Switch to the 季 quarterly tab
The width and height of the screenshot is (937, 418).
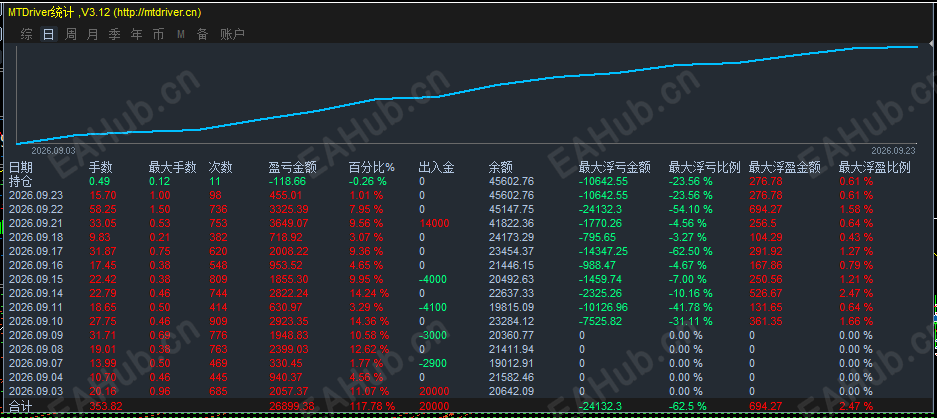pos(114,35)
